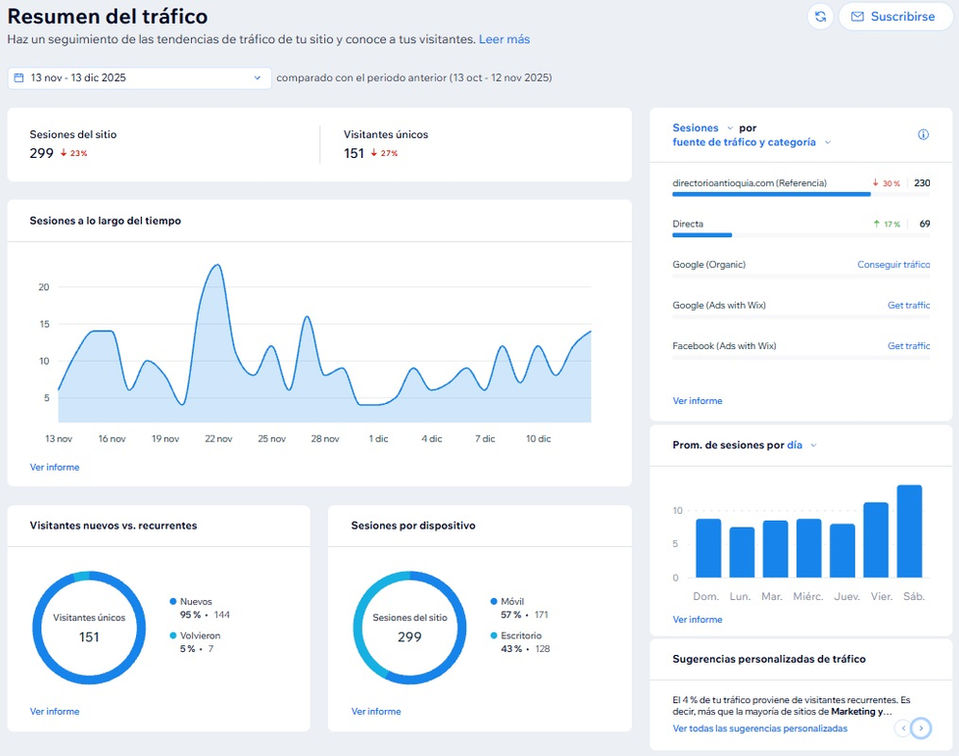Click the Suscribirse button
This screenshot has width=959, height=756.
click(x=895, y=17)
